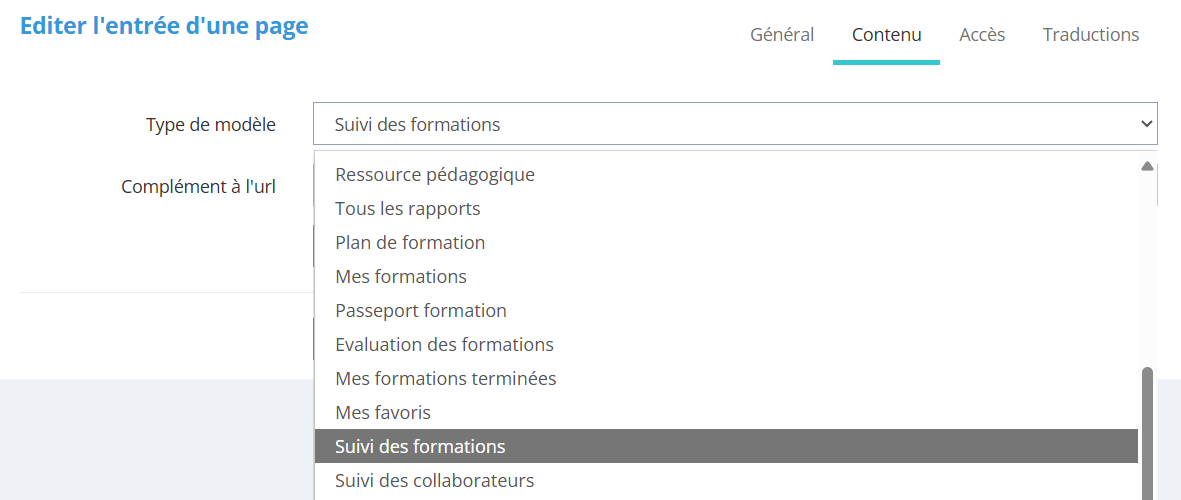Go to the Accès tab
This screenshot has width=1181, height=500.
click(x=982, y=35)
